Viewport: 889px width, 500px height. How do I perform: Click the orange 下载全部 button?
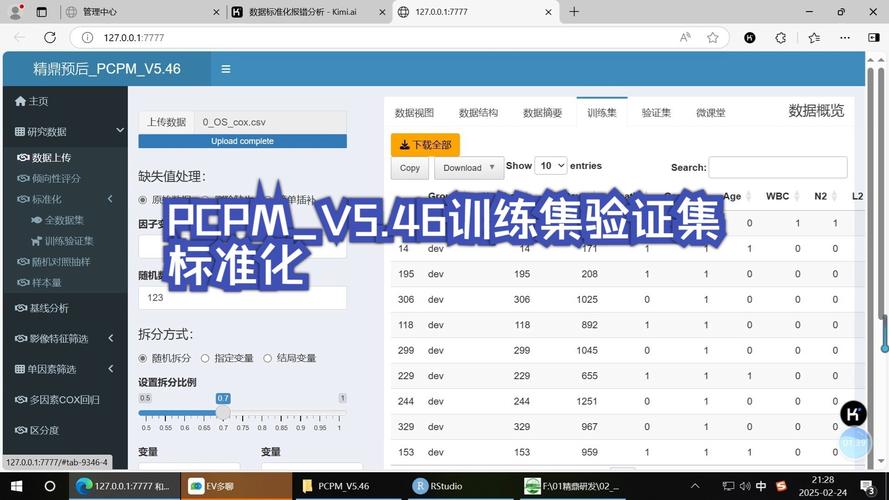point(425,145)
